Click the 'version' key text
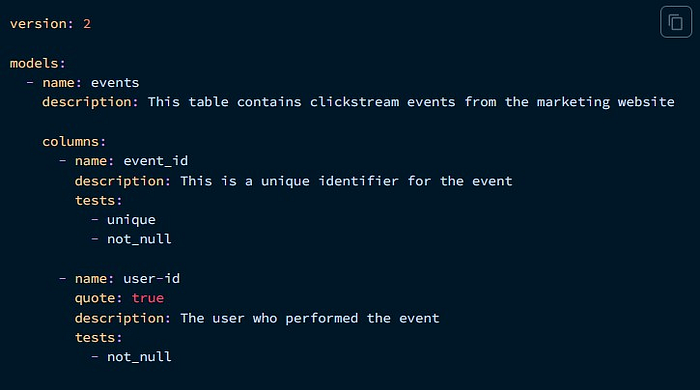 click(38, 24)
